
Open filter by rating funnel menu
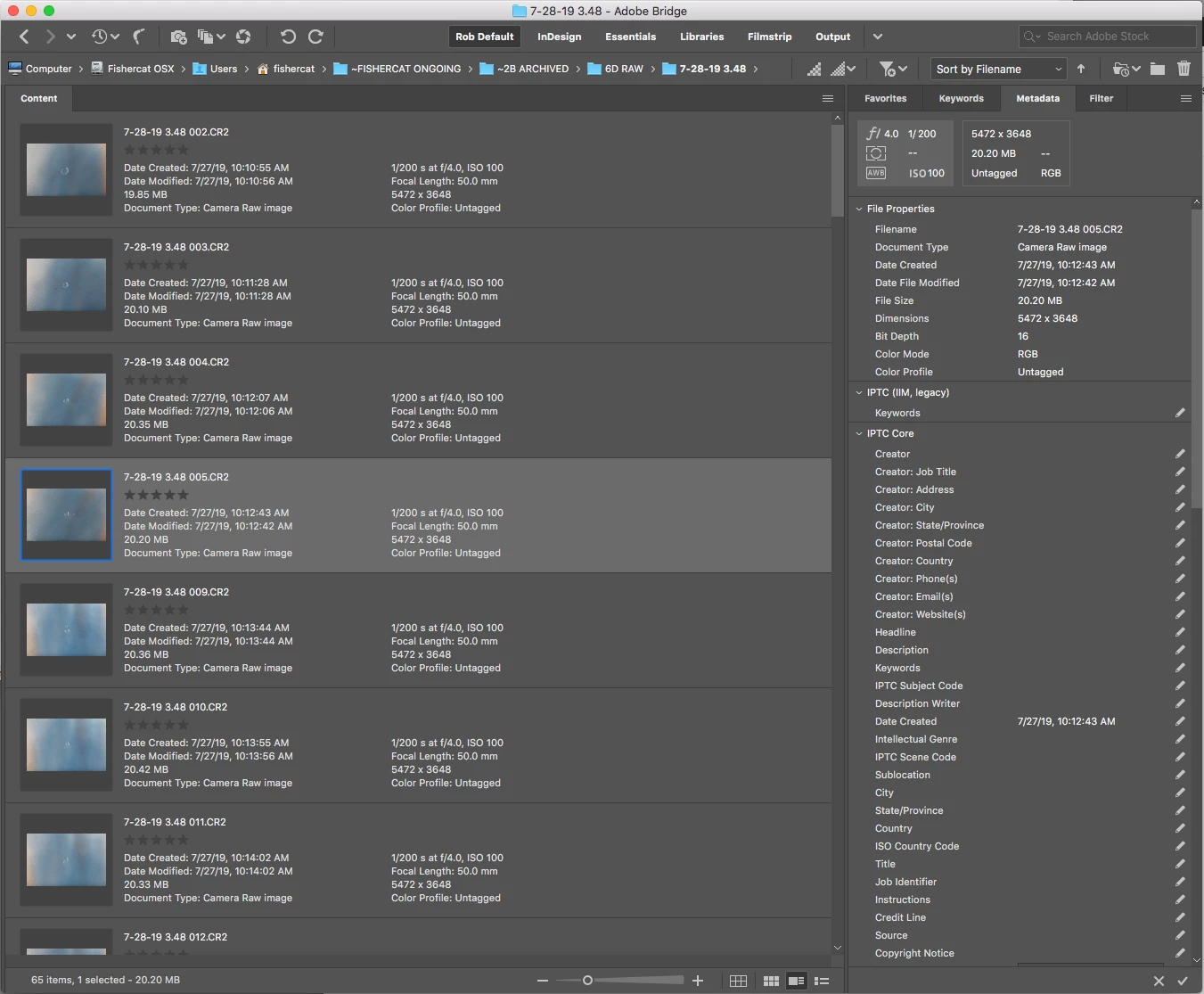click(x=893, y=69)
